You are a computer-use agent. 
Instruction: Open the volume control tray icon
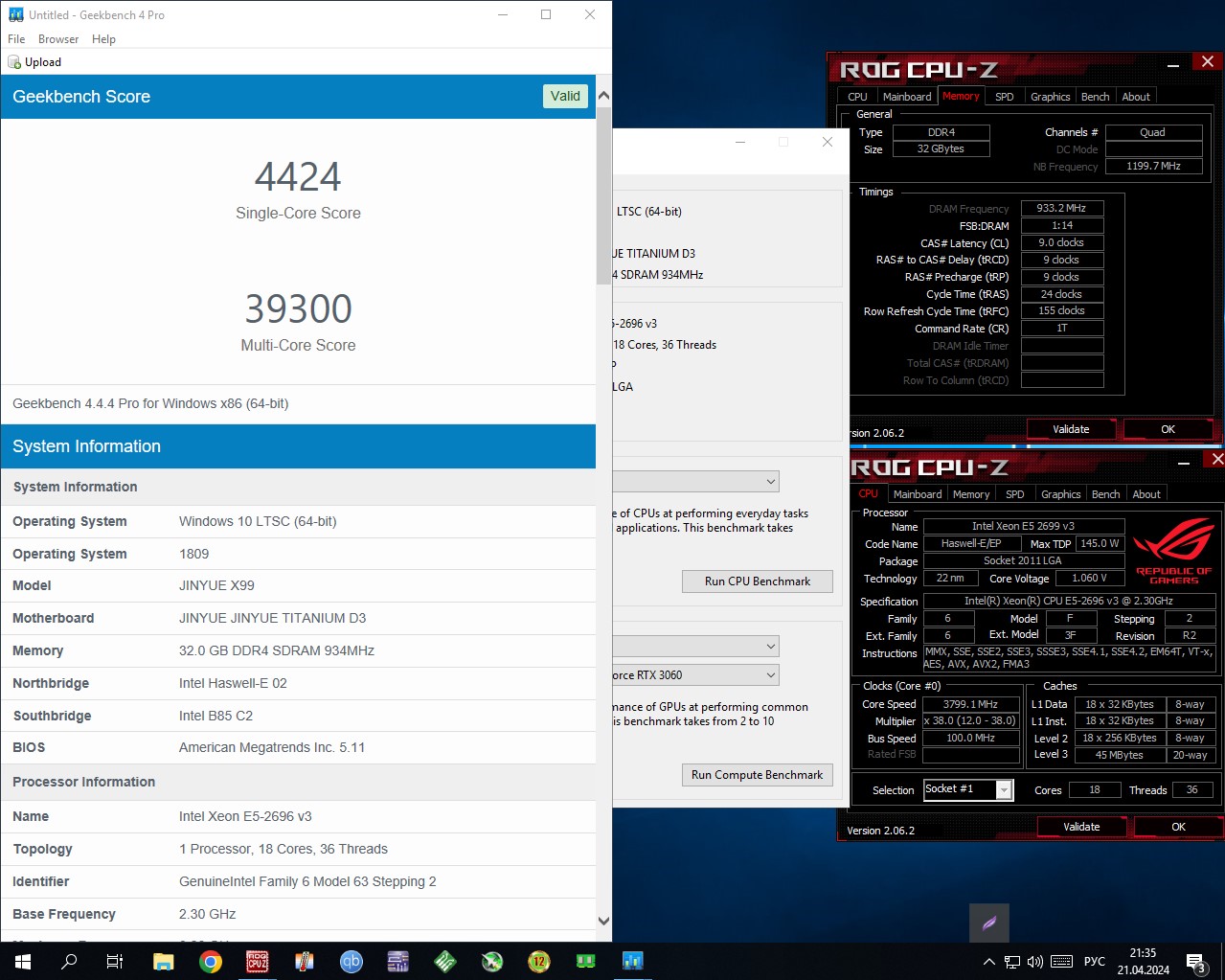coord(1034,962)
